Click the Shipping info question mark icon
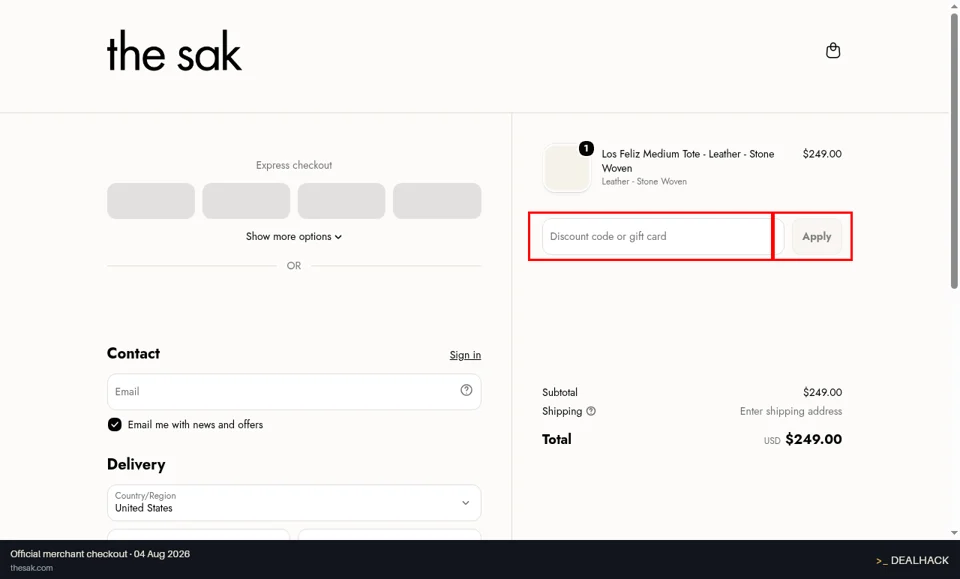 (x=591, y=411)
